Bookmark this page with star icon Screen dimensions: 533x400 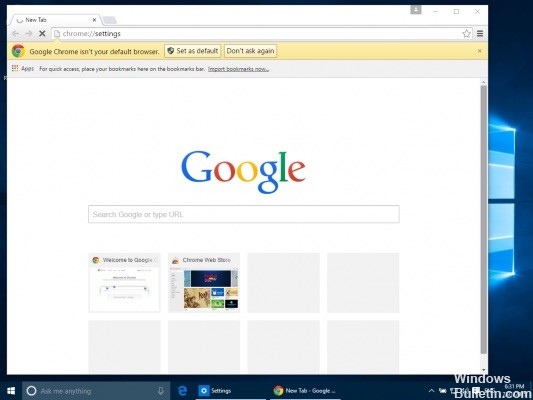pyautogui.click(x=466, y=34)
